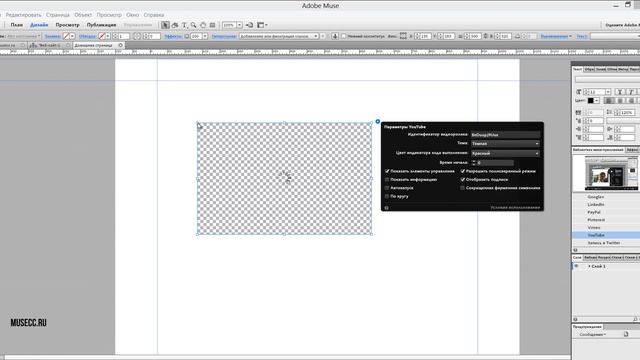The height and width of the screenshot is (360, 640).
Task: Open the zoom level dropdown
Action: [x=240, y=25]
